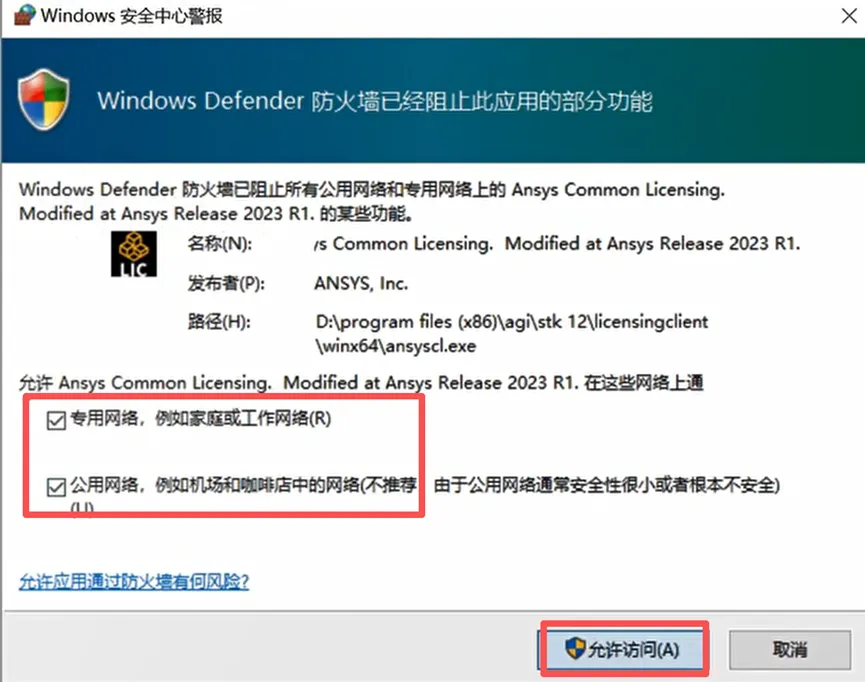Click the banner heading Windows Defender 防火墙已经阻止此应用的部分功能
This screenshot has height=682, width=865.
(375, 101)
